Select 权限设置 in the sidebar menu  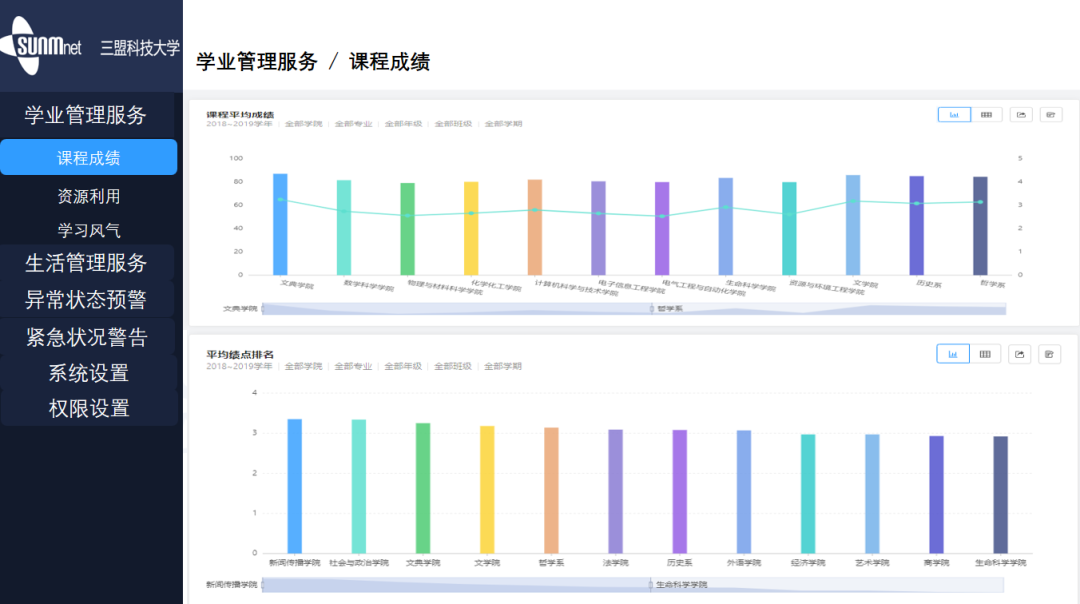pyautogui.click(x=88, y=408)
